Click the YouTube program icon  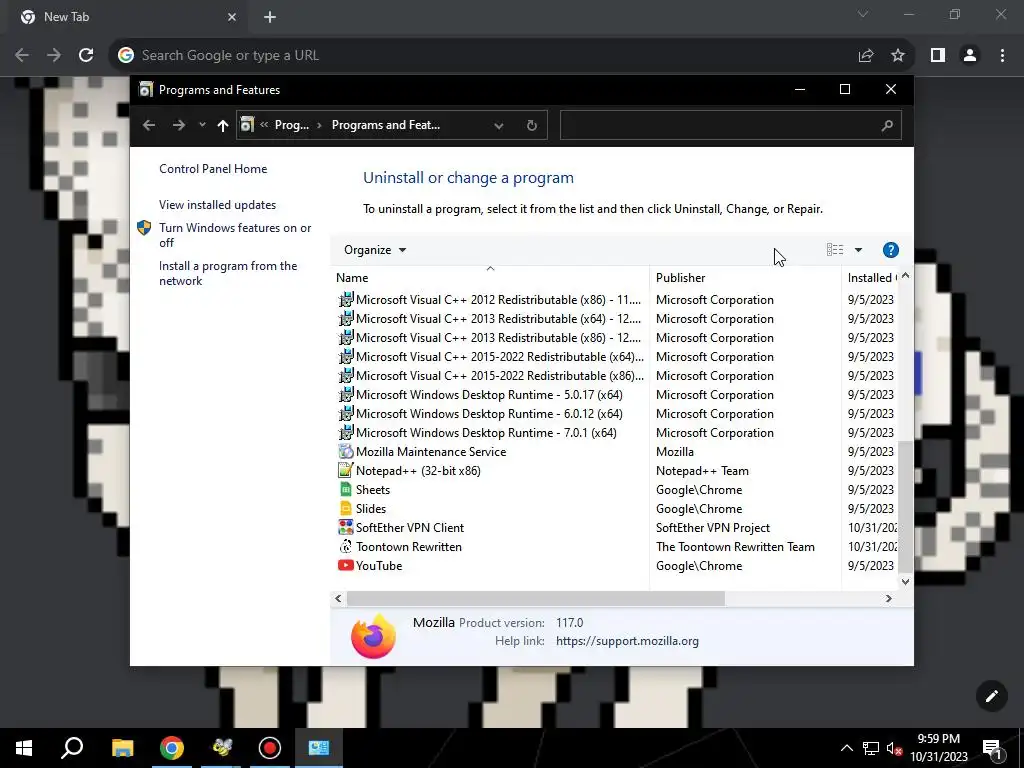[345, 565]
